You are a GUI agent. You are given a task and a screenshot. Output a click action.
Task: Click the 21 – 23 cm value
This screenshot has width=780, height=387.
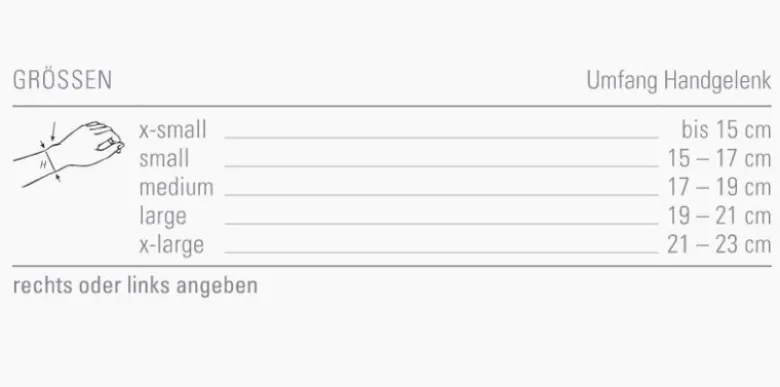click(719, 245)
